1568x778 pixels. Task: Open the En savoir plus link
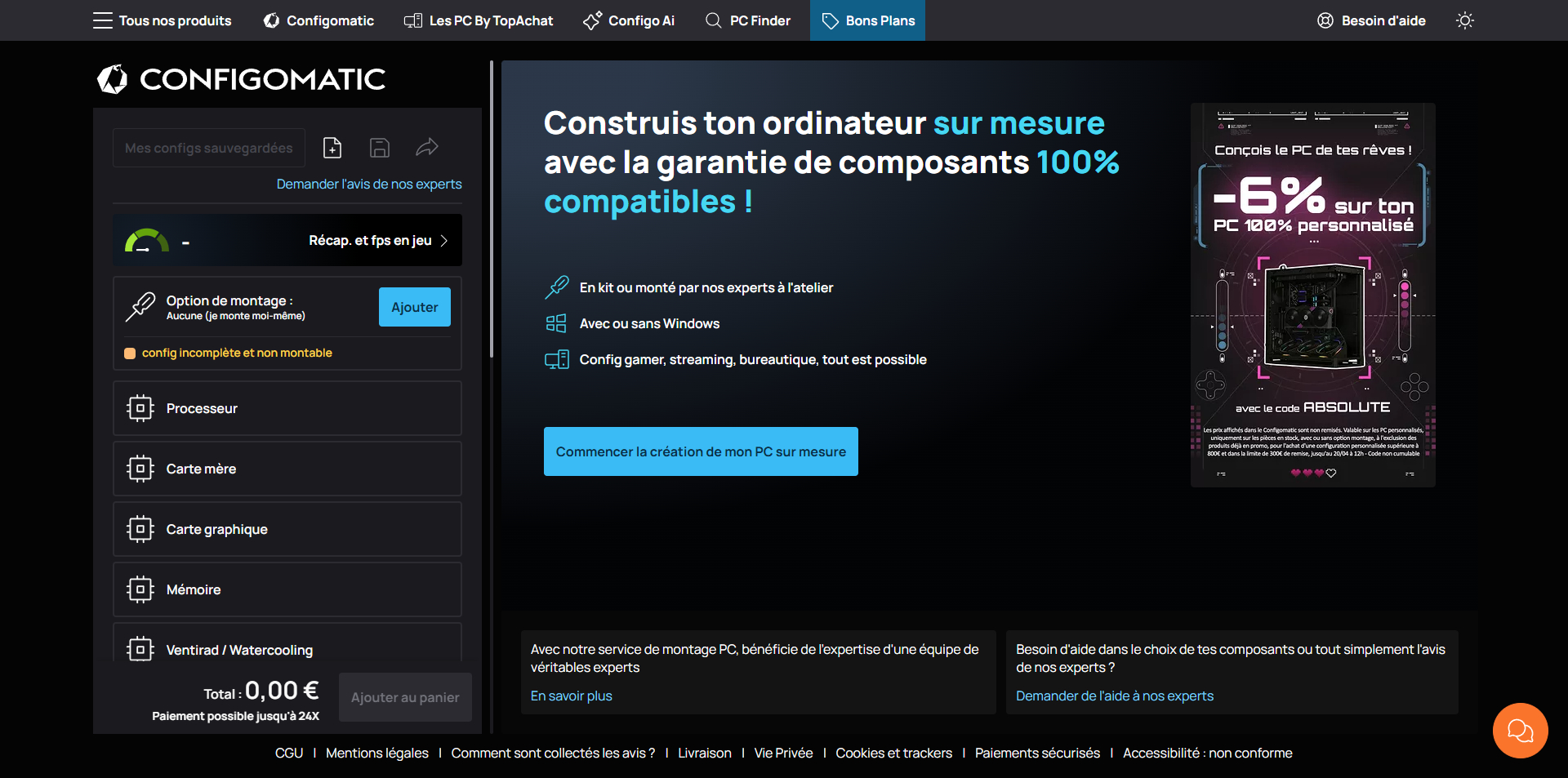572,696
